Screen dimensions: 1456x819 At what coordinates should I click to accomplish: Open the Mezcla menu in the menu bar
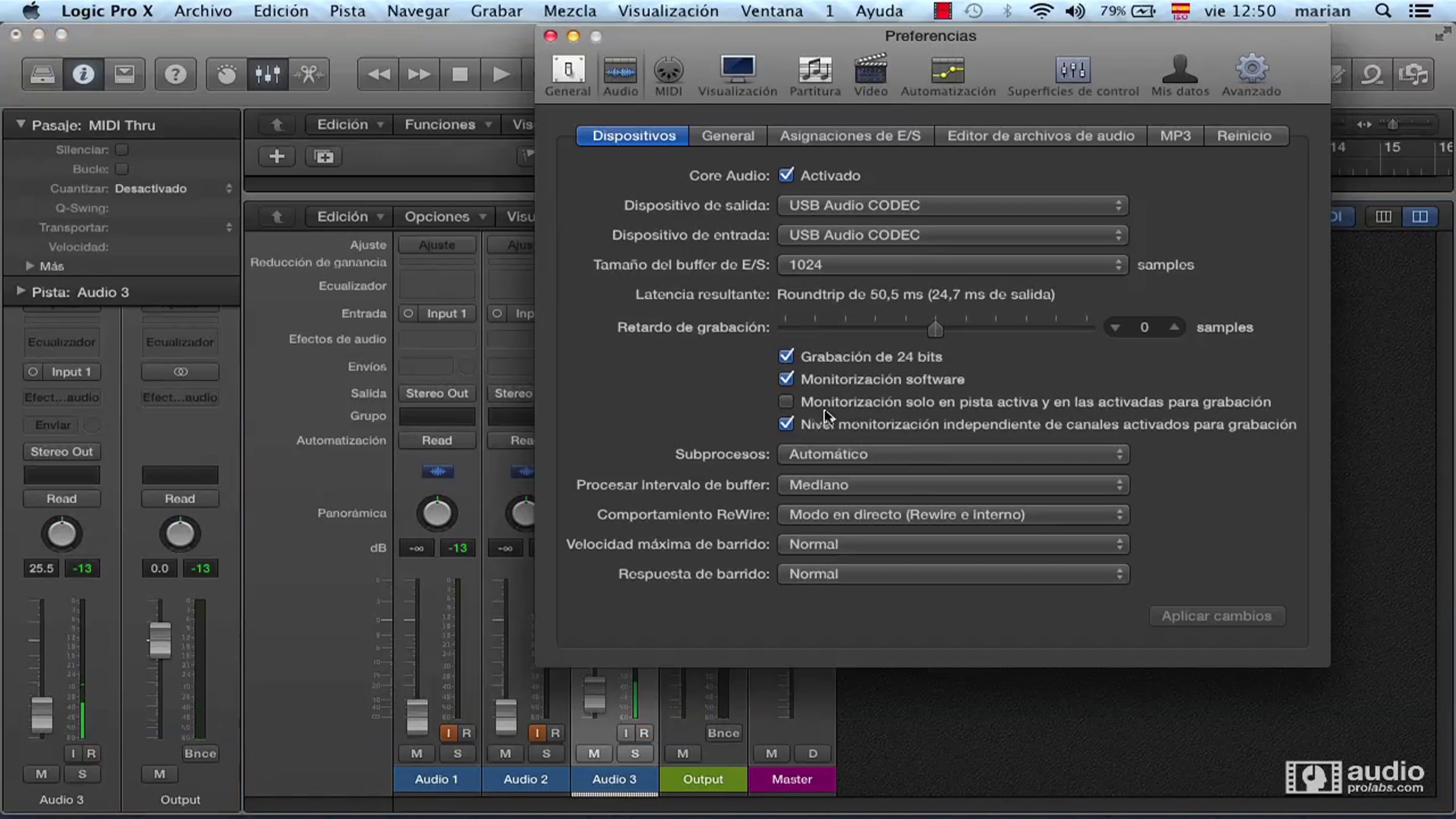570,11
